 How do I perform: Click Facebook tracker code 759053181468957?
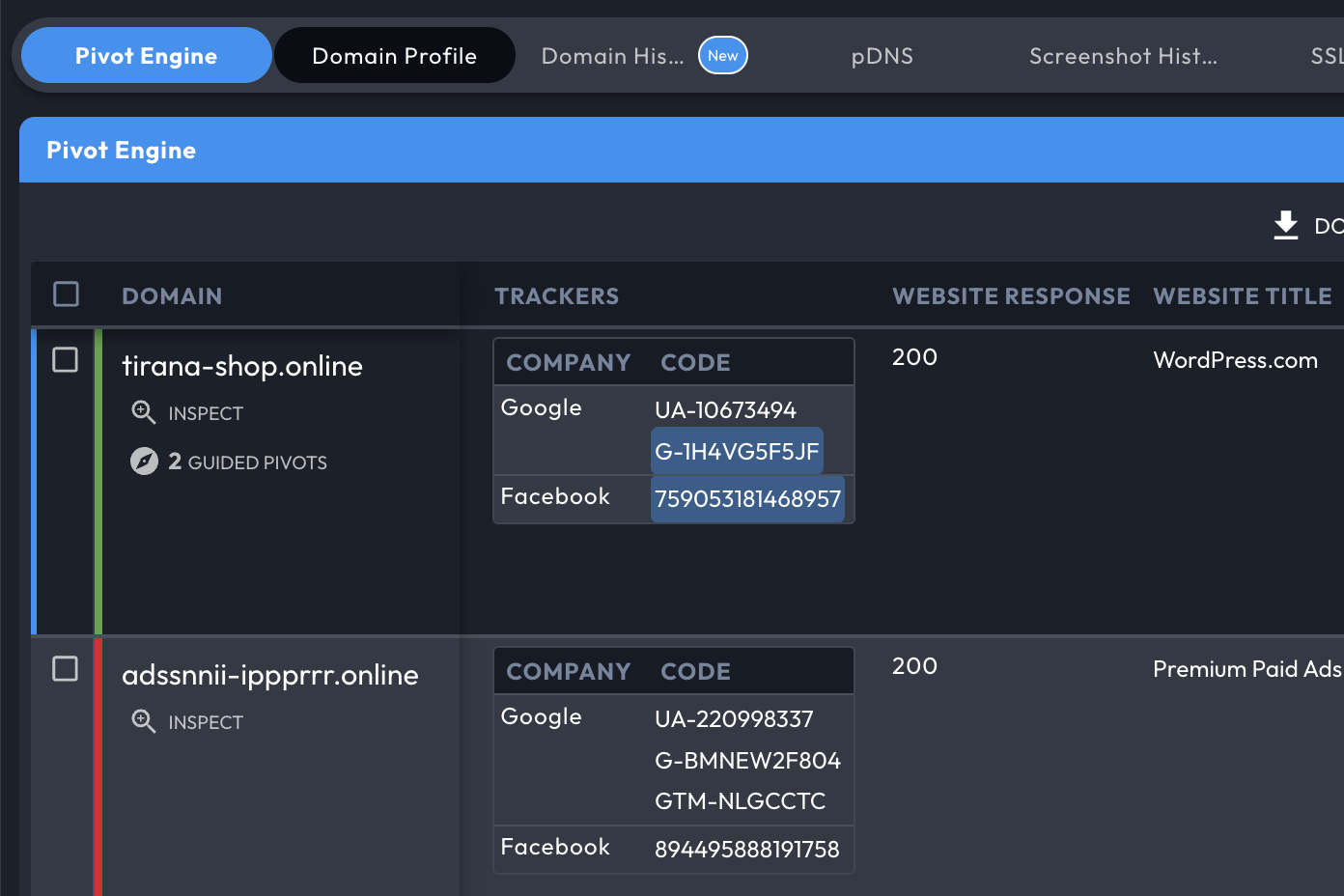747,498
